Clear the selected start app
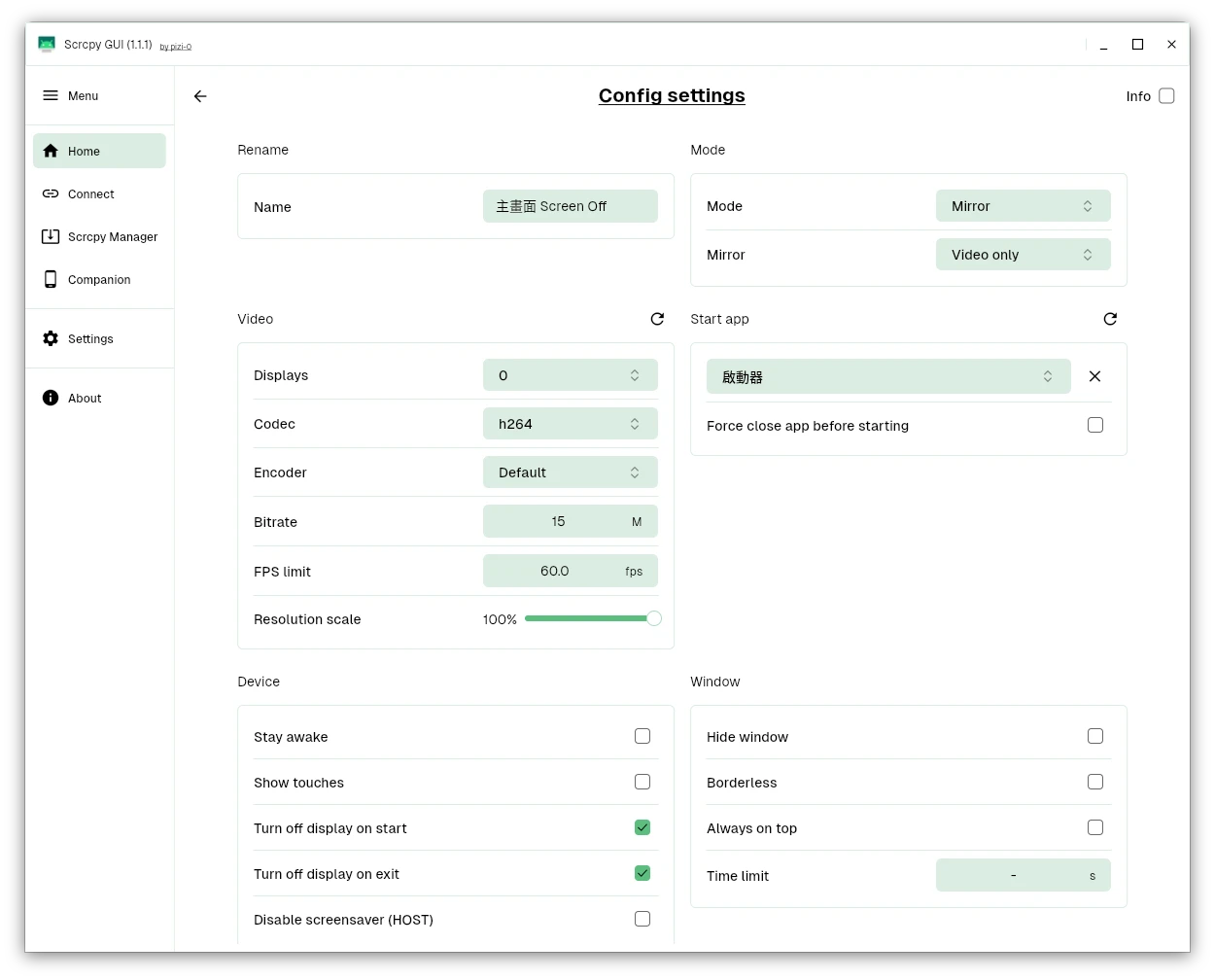Image resolution: width=1215 pixels, height=980 pixels. (1094, 376)
